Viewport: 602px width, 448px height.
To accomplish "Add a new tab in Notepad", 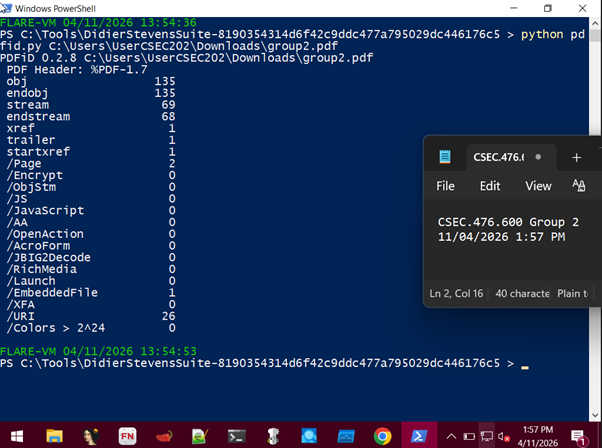I will pos(576,157).
